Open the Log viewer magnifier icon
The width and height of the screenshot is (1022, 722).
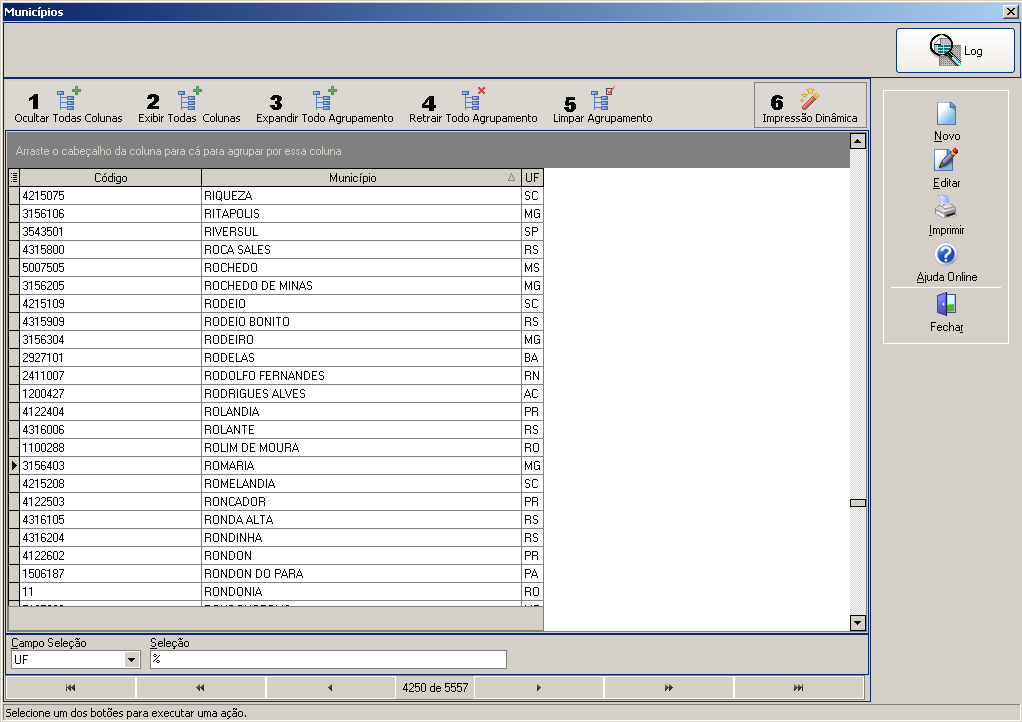[x=944, y=50]
